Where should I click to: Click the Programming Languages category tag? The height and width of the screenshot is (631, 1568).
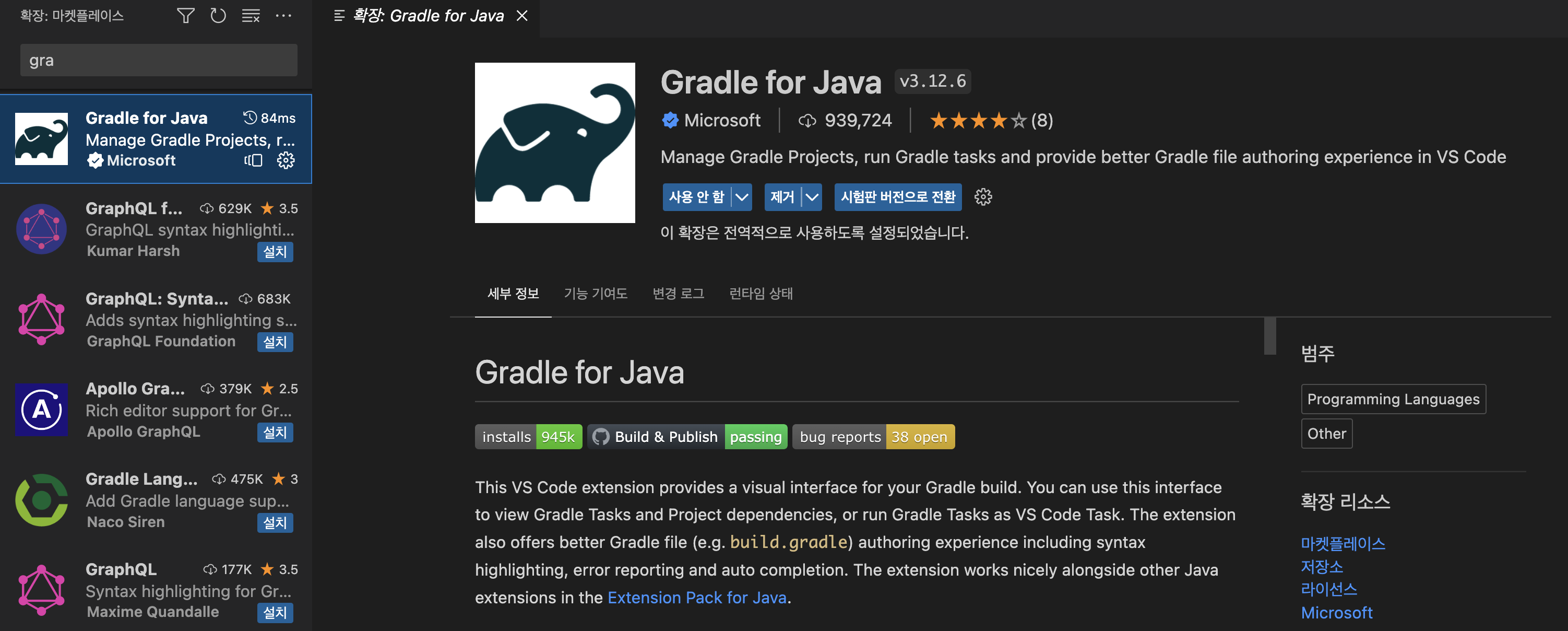[1393, 399]
